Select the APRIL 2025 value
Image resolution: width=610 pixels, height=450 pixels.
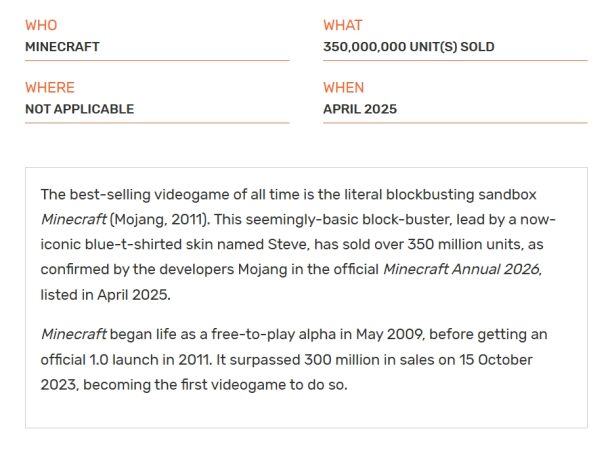(x=360, y=109)
